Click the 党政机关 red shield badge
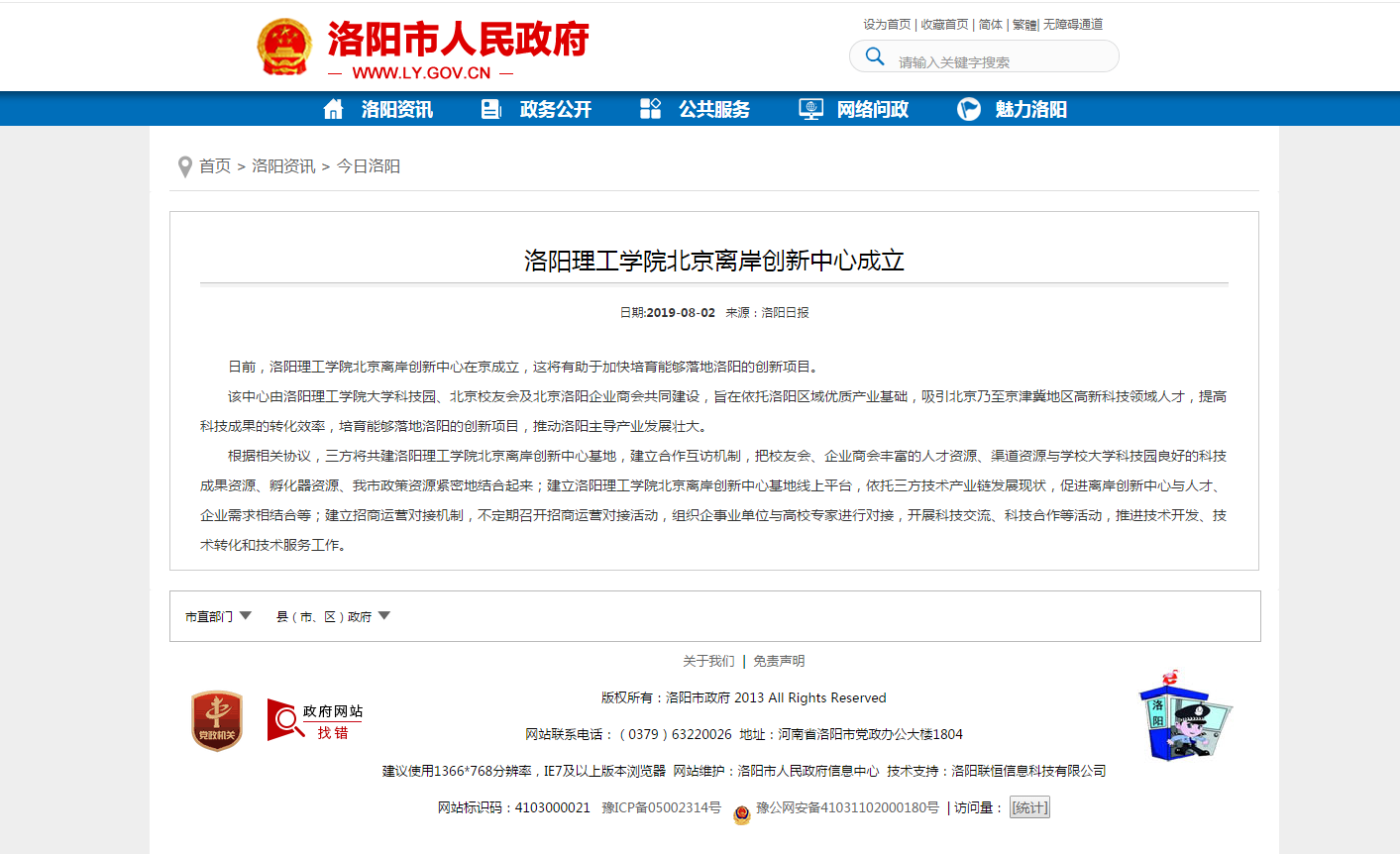The image size is (1400, 854). pyautogui.click(x=217, y=720)
